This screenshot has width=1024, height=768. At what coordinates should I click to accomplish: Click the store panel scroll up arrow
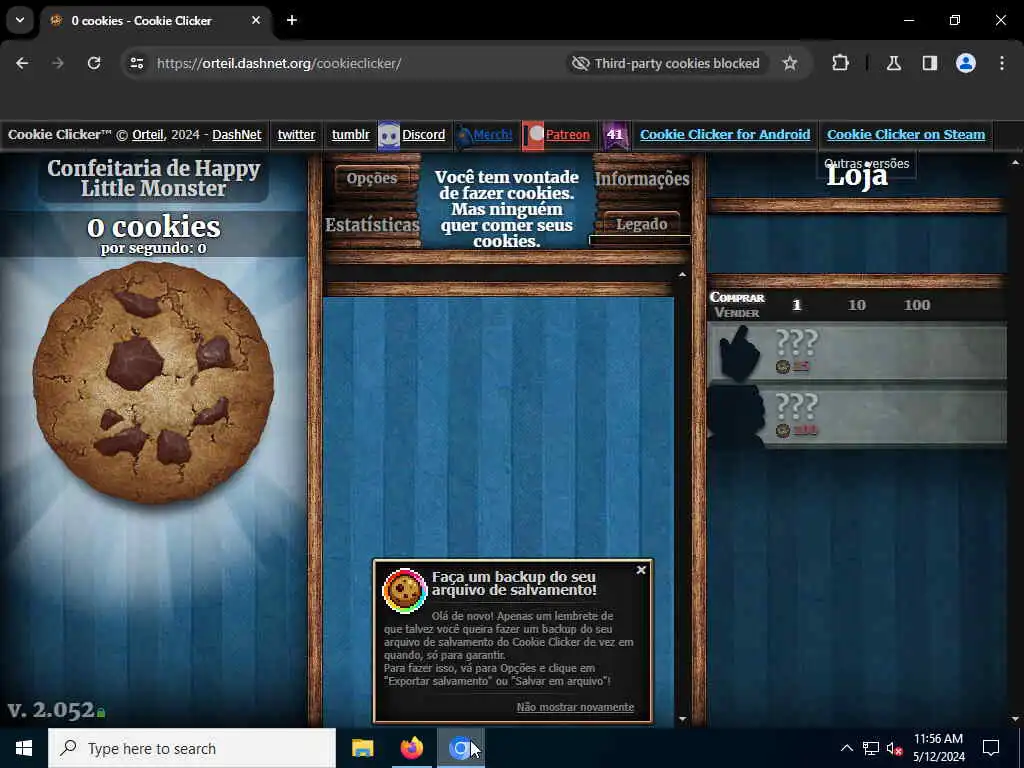click(x=1015, y=162)
